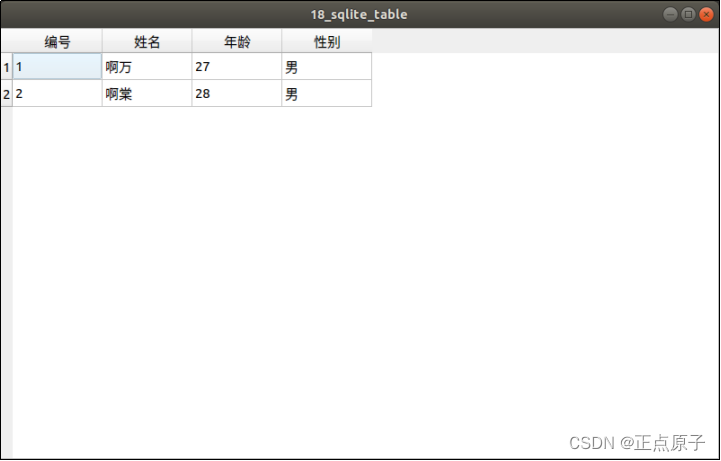Select row header 2

tap(6, 94)
